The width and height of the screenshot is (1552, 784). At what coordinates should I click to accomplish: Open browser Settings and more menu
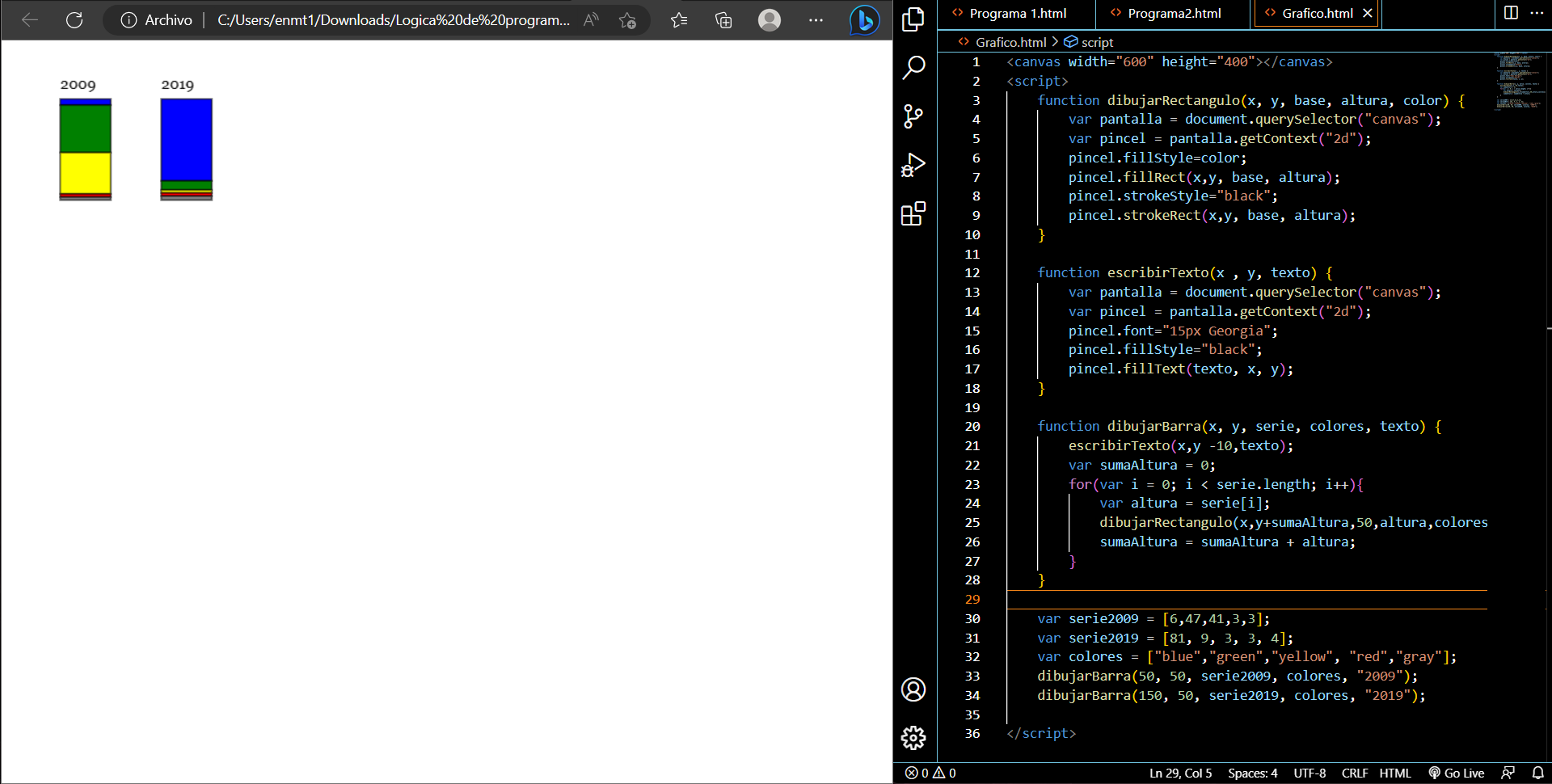(x=816, y=20)
